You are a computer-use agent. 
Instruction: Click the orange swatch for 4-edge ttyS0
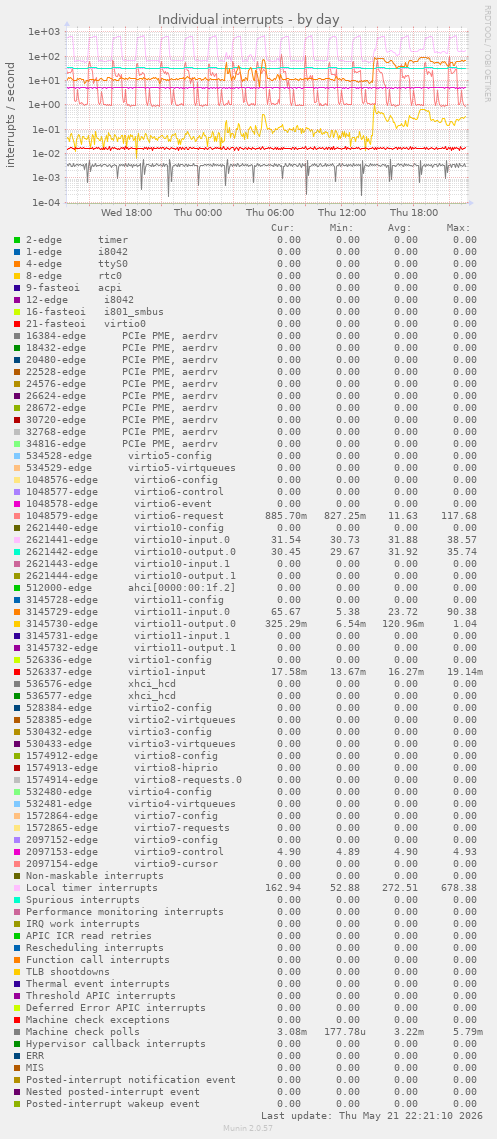pos(17,264)
